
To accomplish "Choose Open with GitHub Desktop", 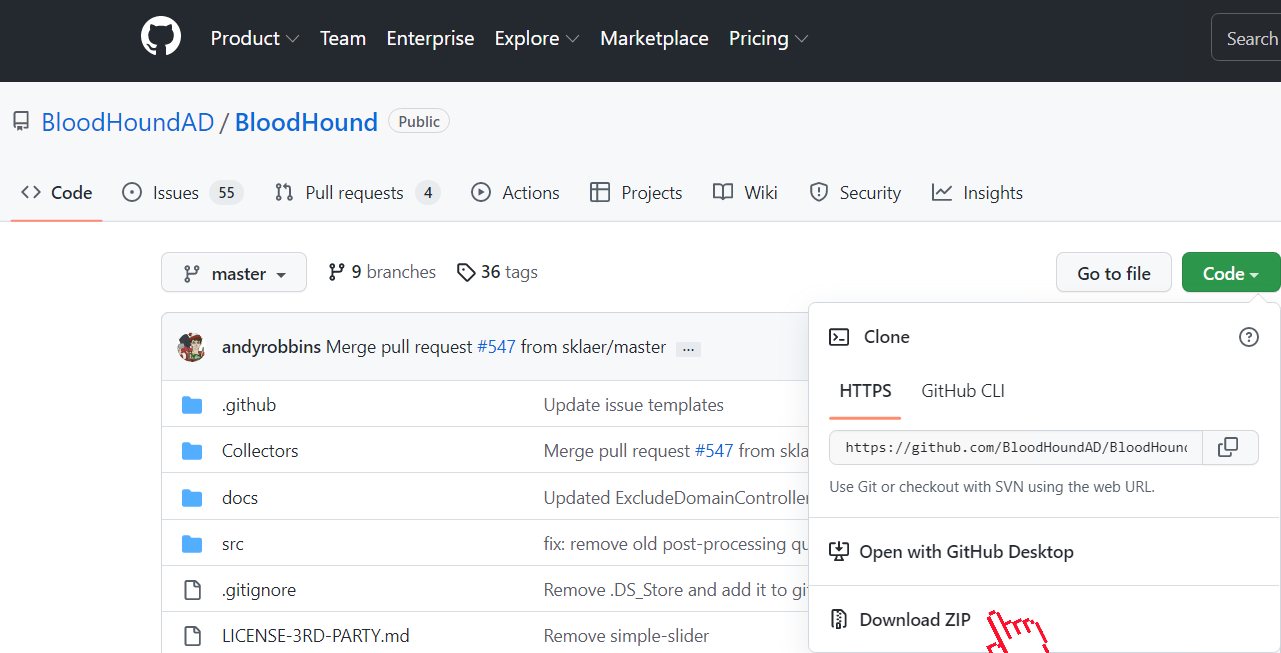I will 1044,552.
